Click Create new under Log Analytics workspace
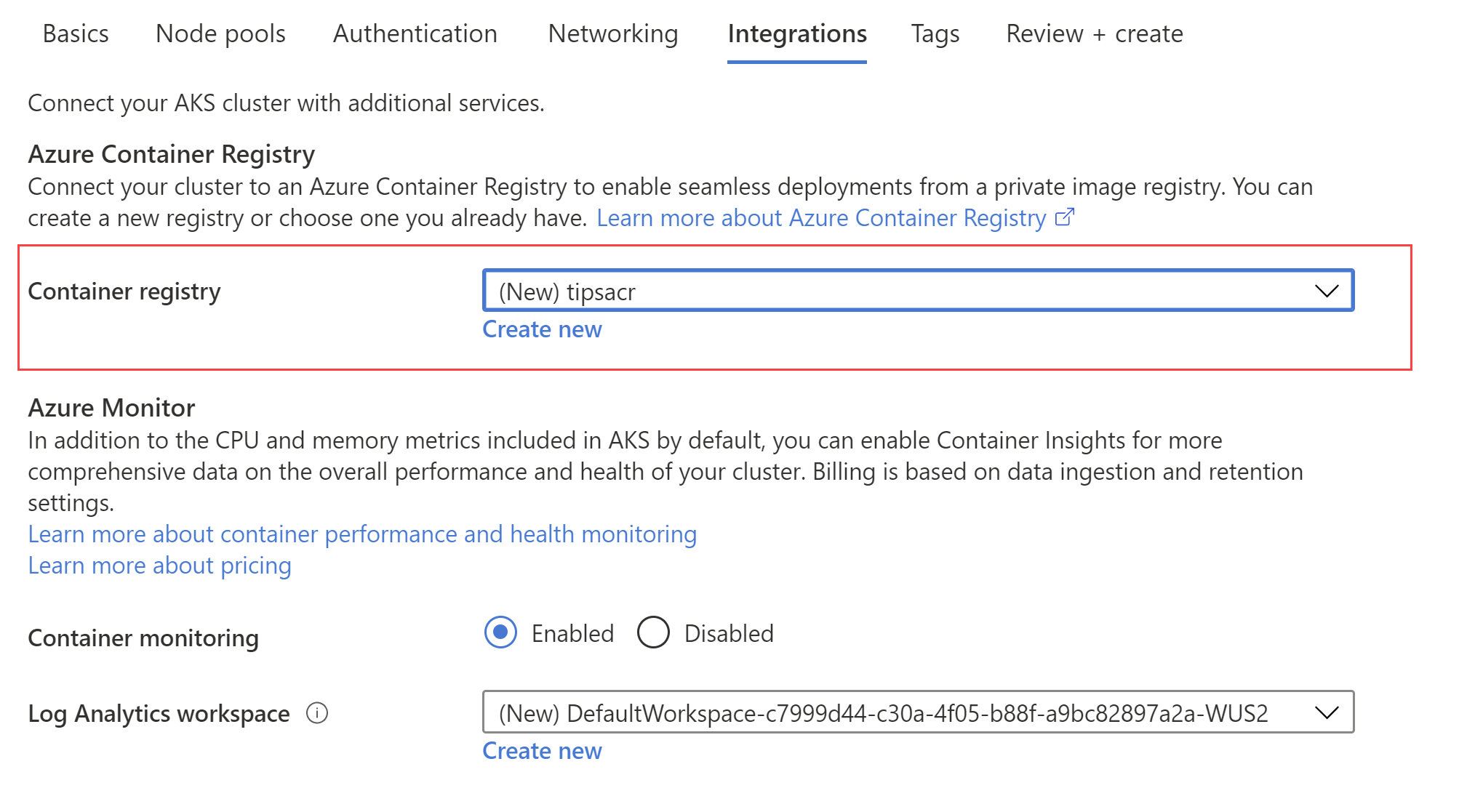The image size is (1483, 812). (x=543, y=751)
